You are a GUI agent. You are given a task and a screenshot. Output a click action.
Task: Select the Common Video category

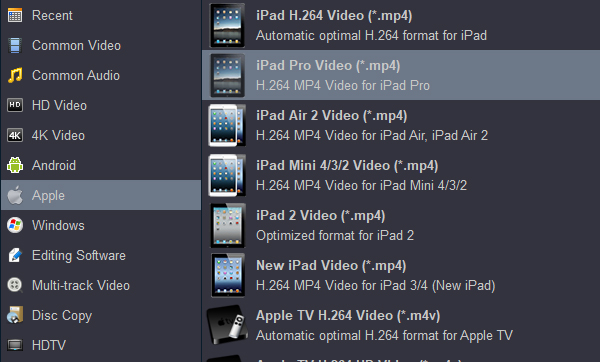(101, 46)
